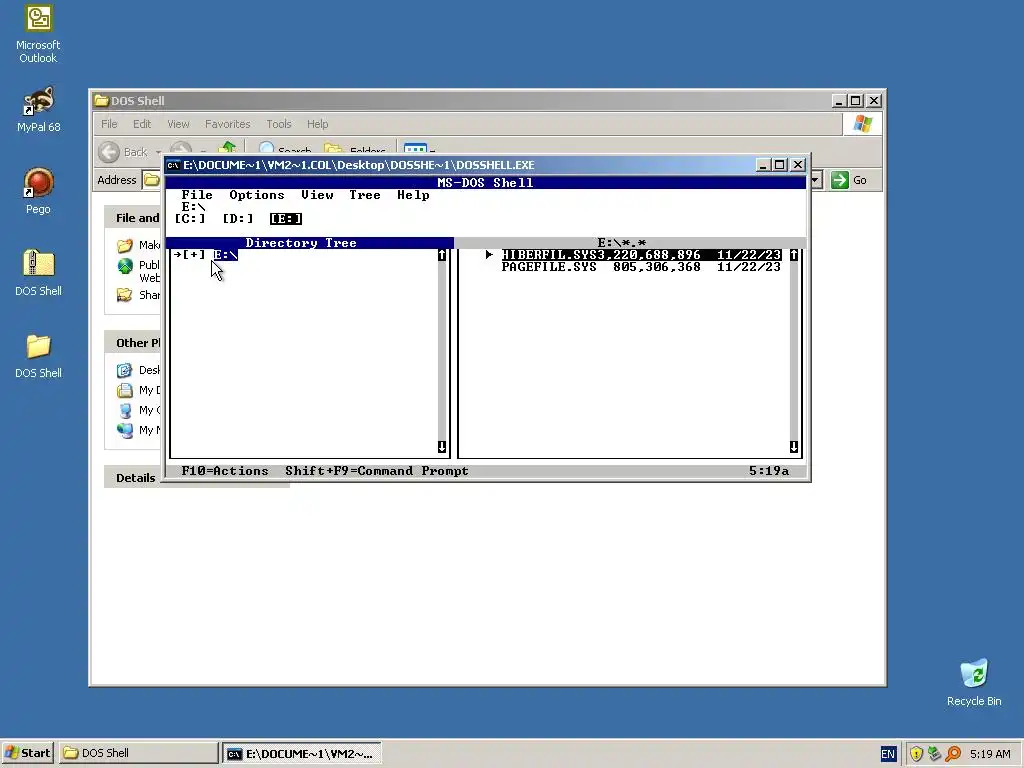Screen dimensions: 1024x768
Task: Click the file list scroll up arrow
Action: pos(794,255)
